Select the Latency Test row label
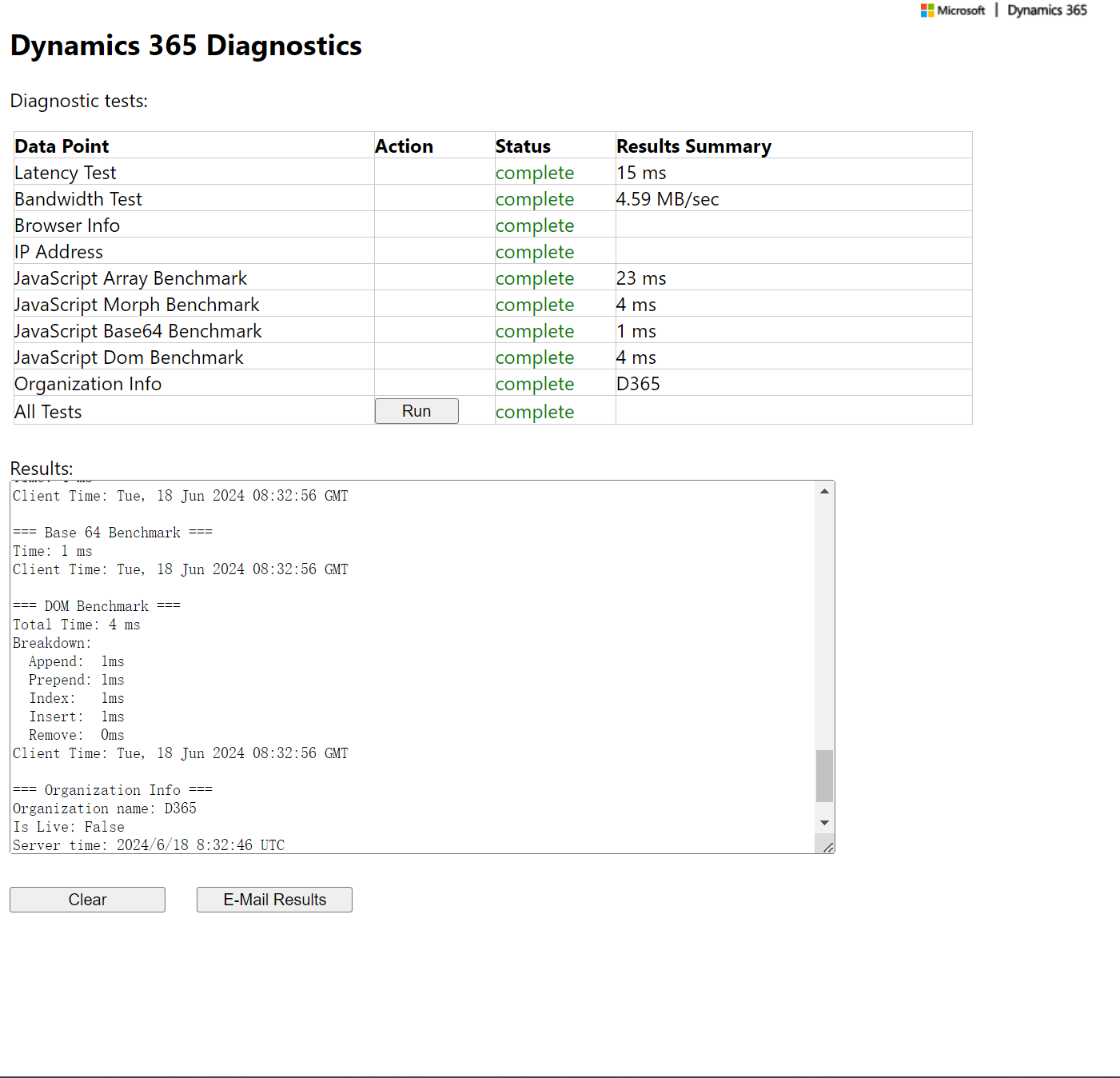This screenshot has width=1120, height=1078. point(66,173)
